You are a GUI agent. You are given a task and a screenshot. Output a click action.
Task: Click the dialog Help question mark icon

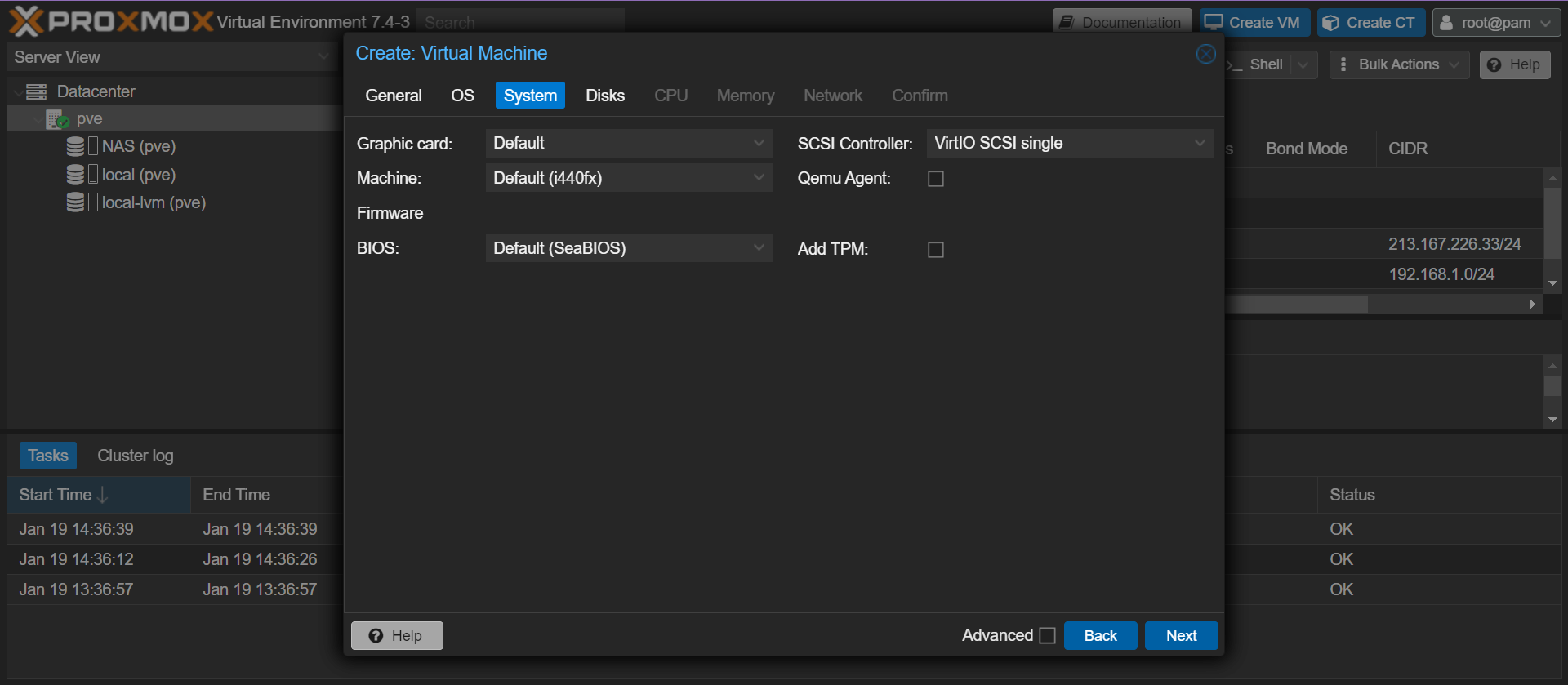tap(376, 636)
